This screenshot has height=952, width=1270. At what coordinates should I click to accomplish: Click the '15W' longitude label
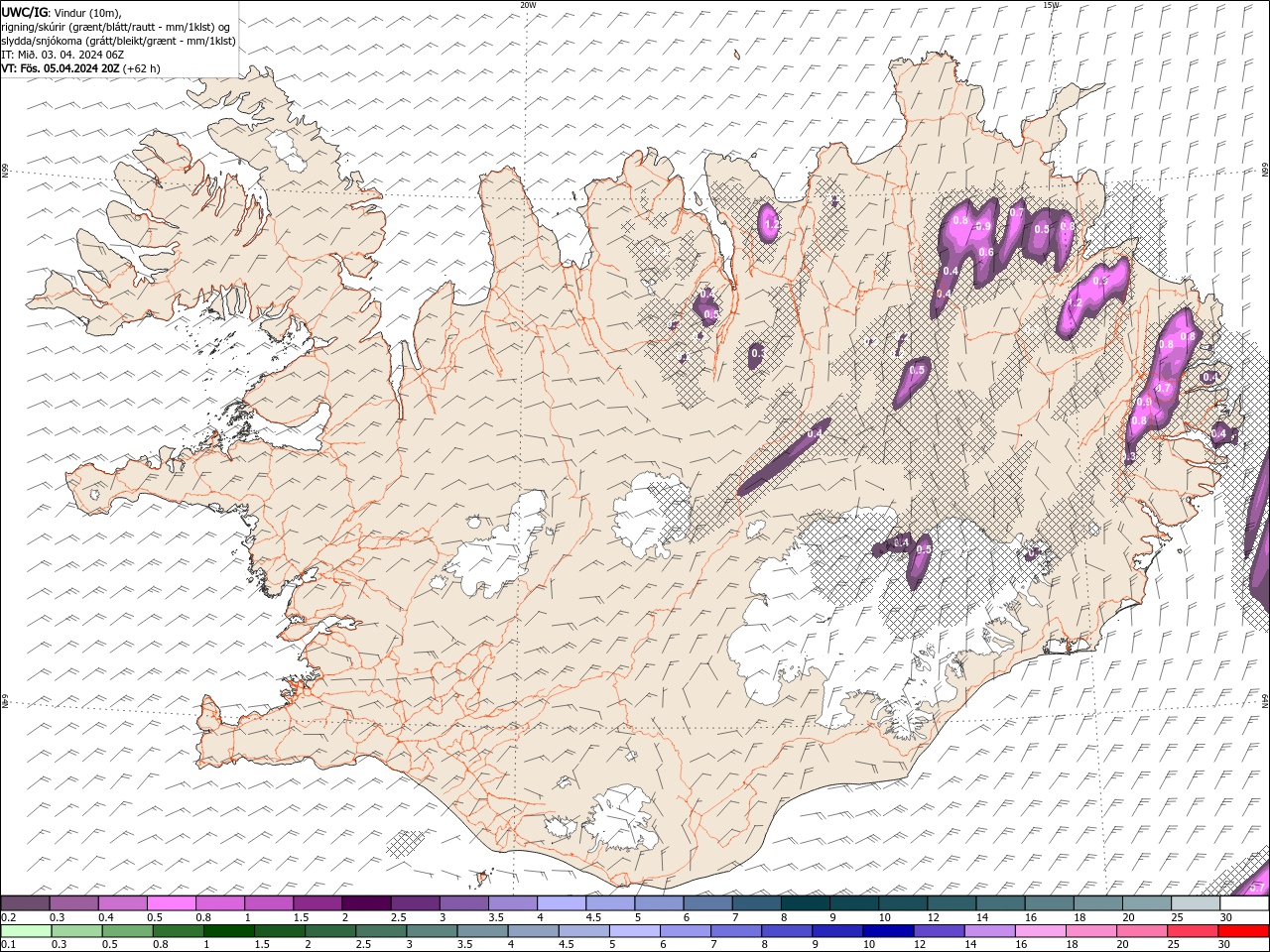click(x=1051, y=5)
